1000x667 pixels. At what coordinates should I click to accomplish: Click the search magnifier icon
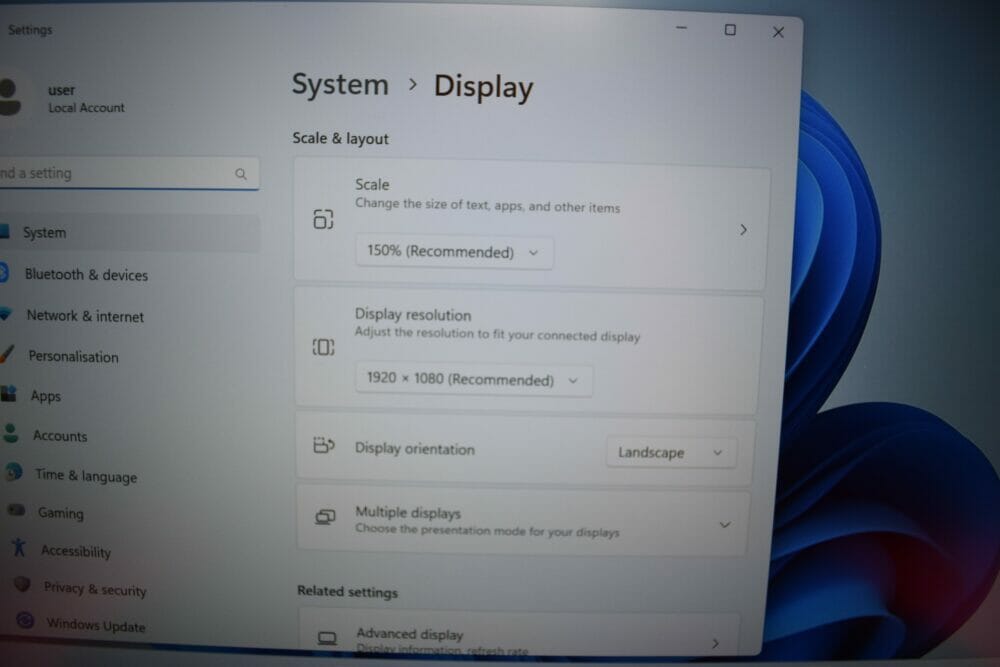click(240, 174)
